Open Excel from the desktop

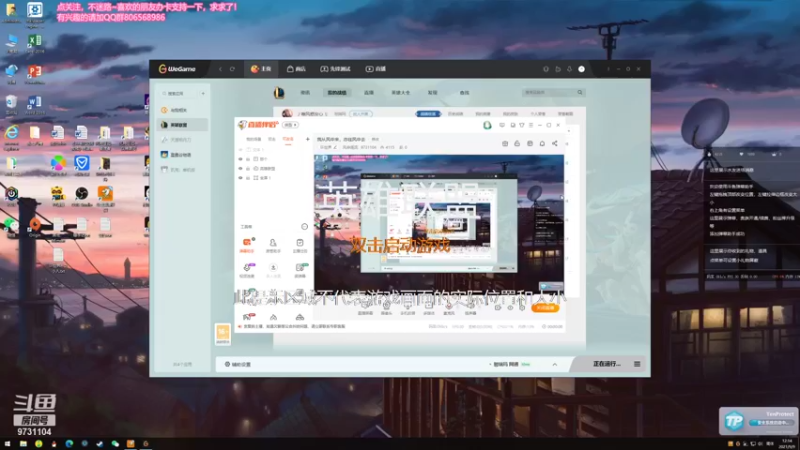click(34, 42)
